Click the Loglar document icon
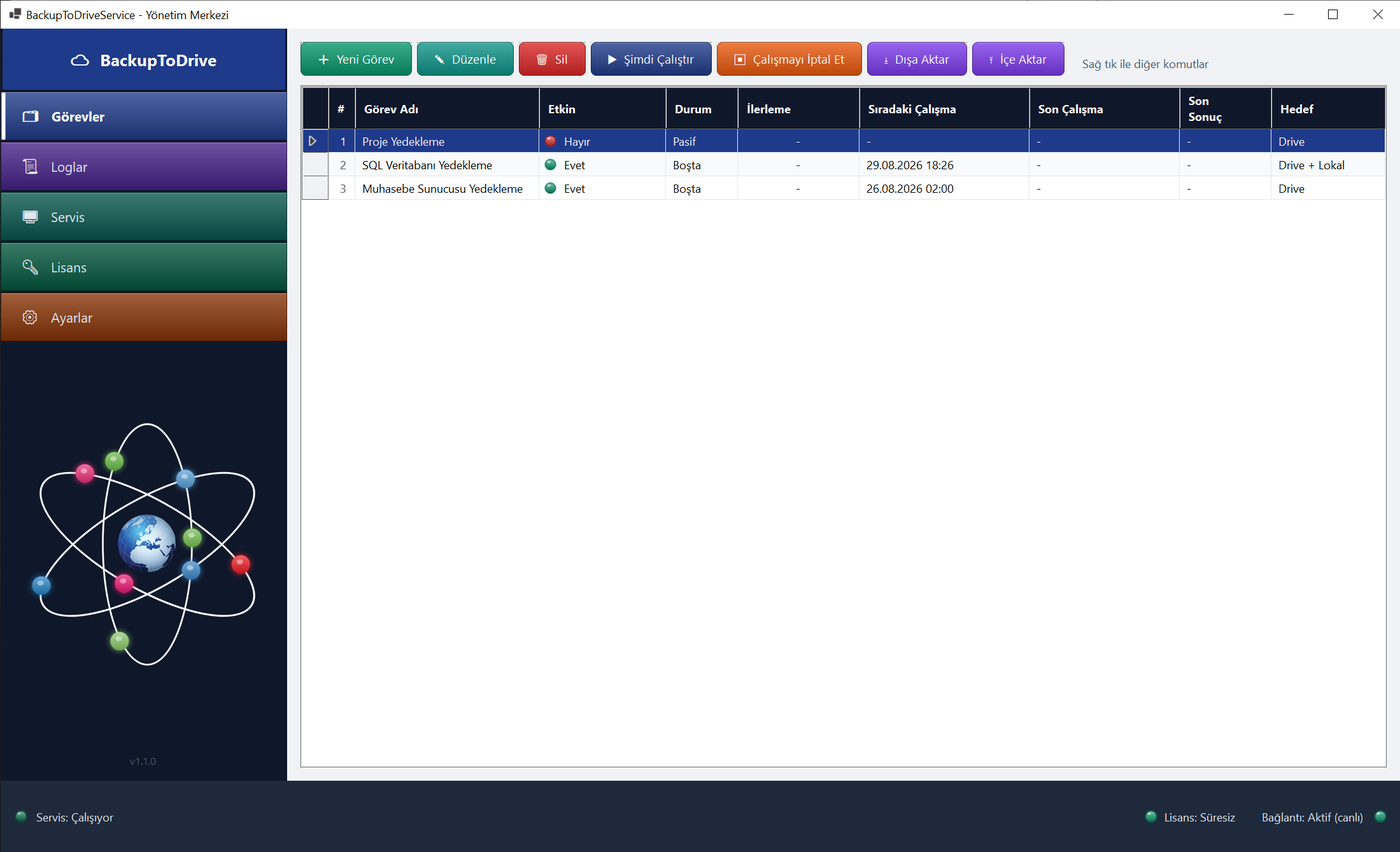 click(30, 167)
